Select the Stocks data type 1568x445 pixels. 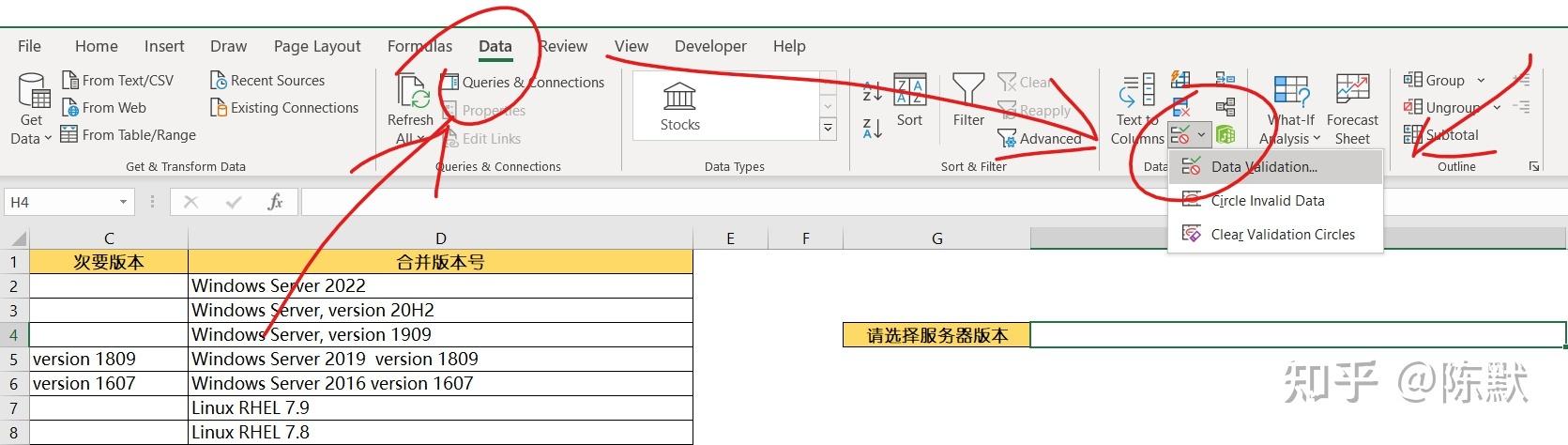[x=679, y=107]
